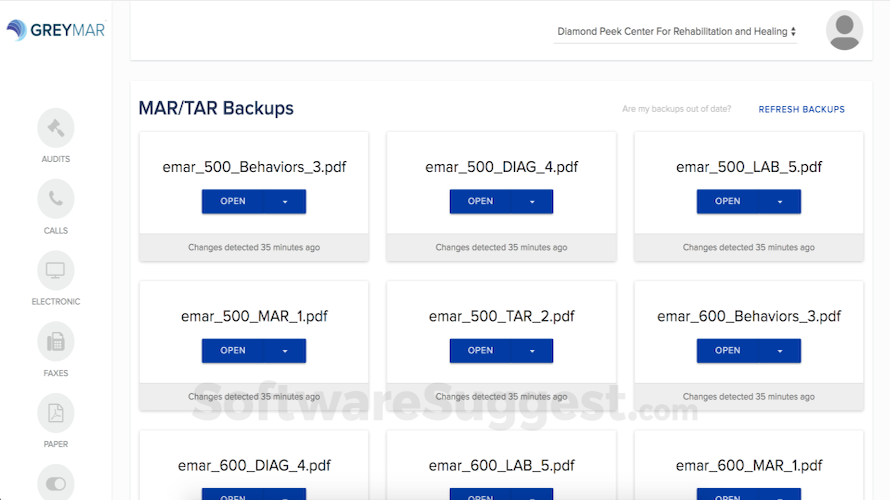The image size is (890, 500).
Task: Expand options arrow for emar_500_MAR_1.pdf
Action: pos(285,351)
